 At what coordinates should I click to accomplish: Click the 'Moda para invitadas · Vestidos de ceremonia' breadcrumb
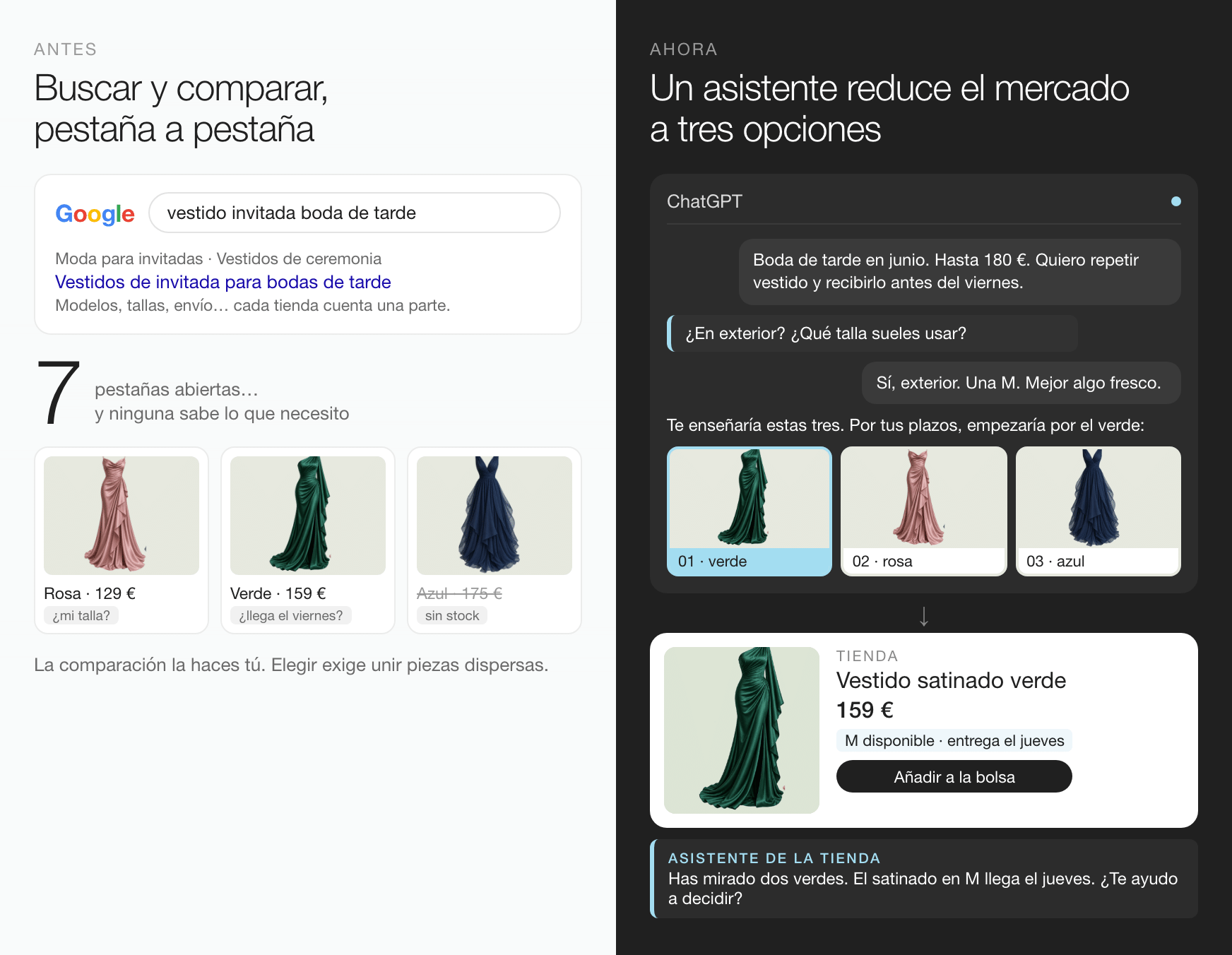(x=218, y=259)
